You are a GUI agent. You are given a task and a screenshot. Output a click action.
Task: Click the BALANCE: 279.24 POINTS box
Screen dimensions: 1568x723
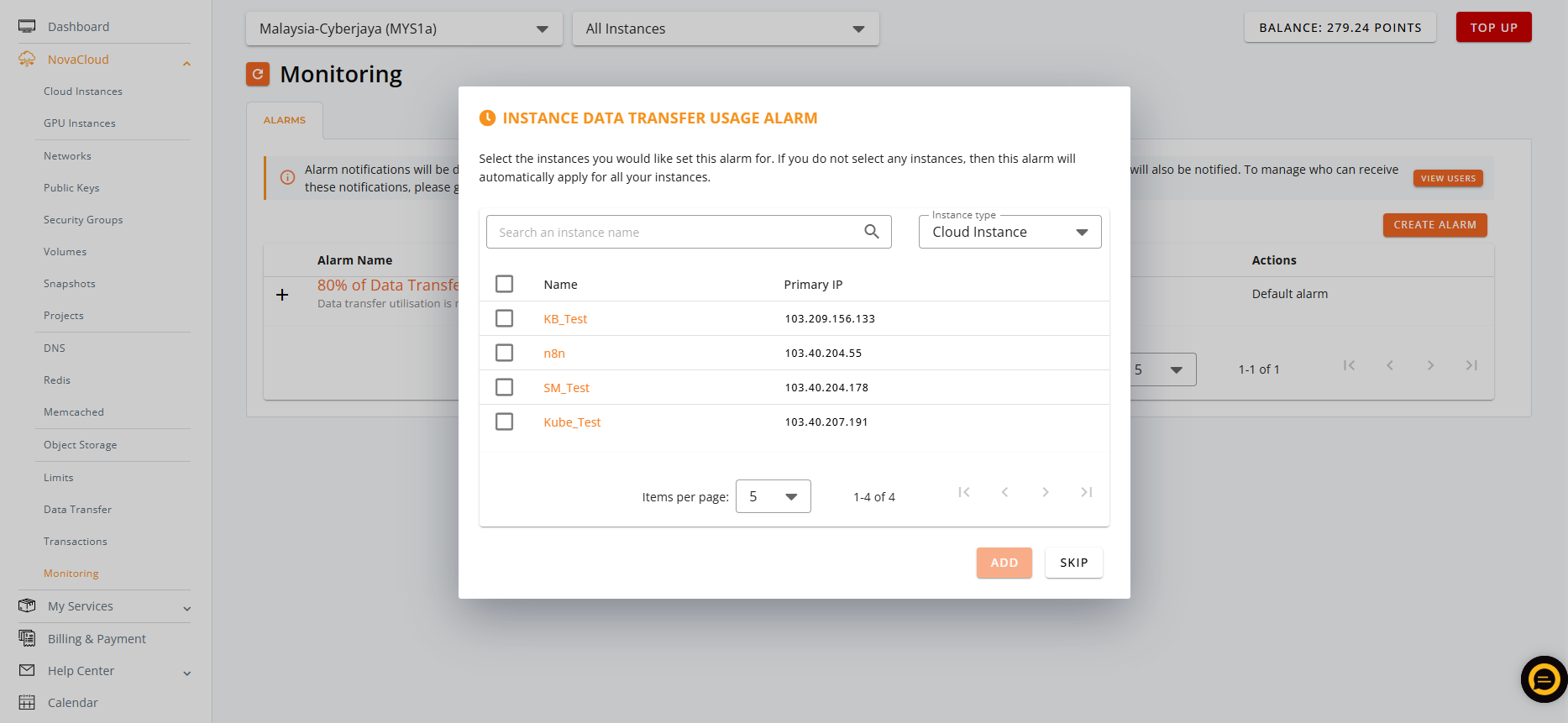1340,27
